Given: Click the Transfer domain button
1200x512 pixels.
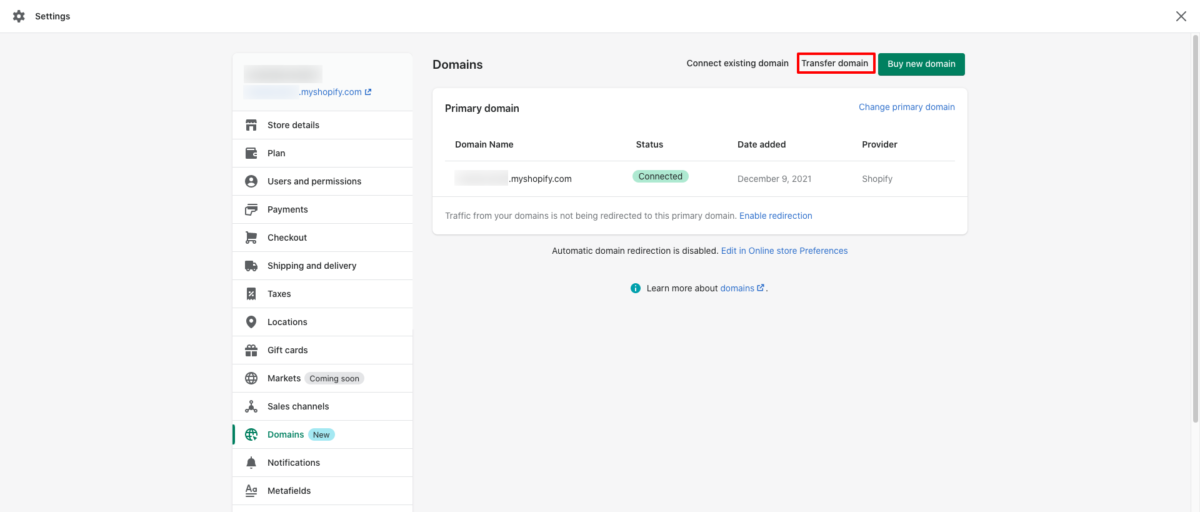Looking at the screenshot, I should click(835, 64).
